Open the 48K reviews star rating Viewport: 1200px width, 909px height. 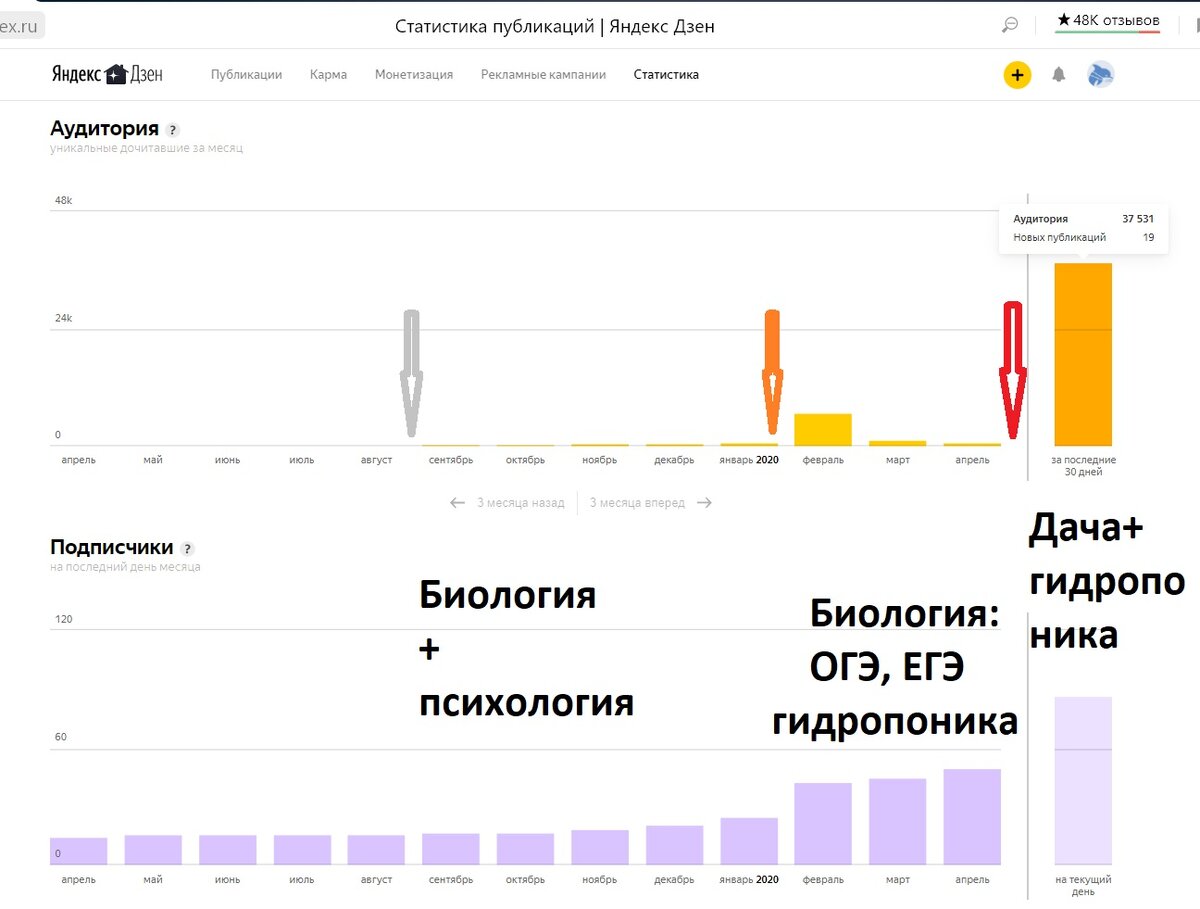[x=1108, y=21]
